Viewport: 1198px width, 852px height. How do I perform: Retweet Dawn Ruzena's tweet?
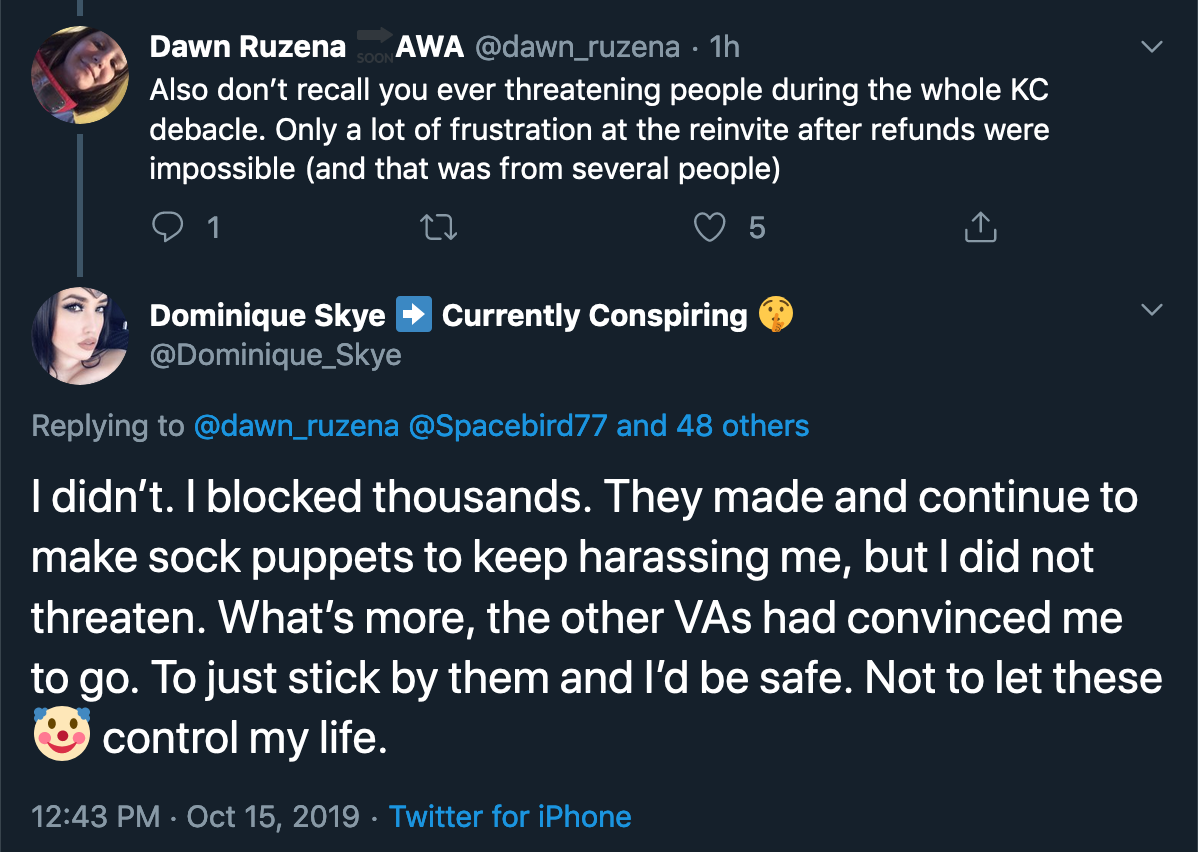coord(439,227)
